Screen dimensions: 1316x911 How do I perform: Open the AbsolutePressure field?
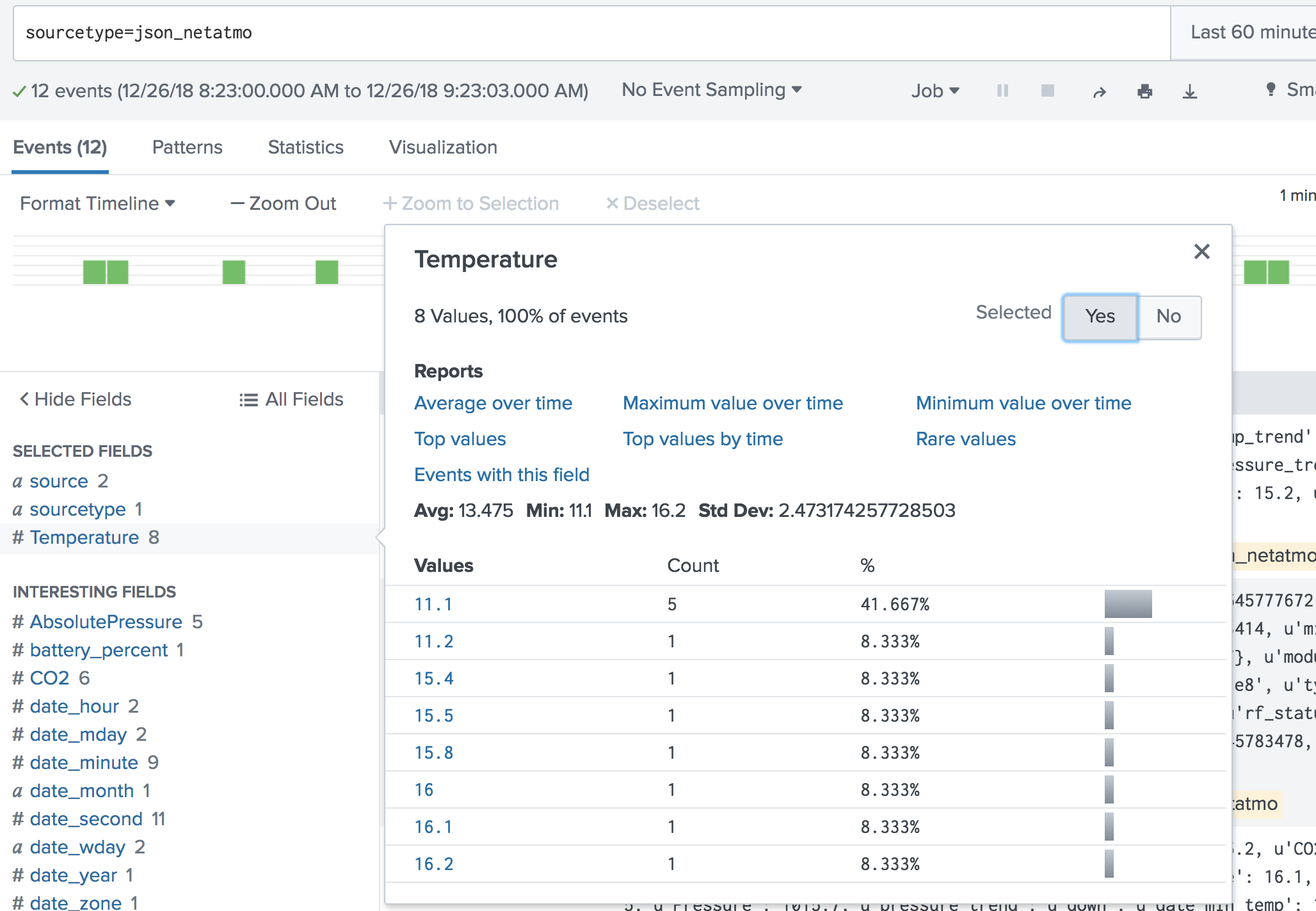106,622
